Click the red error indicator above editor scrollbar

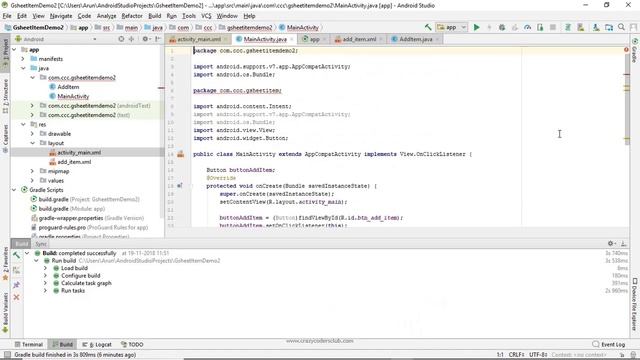click(626, 50)
